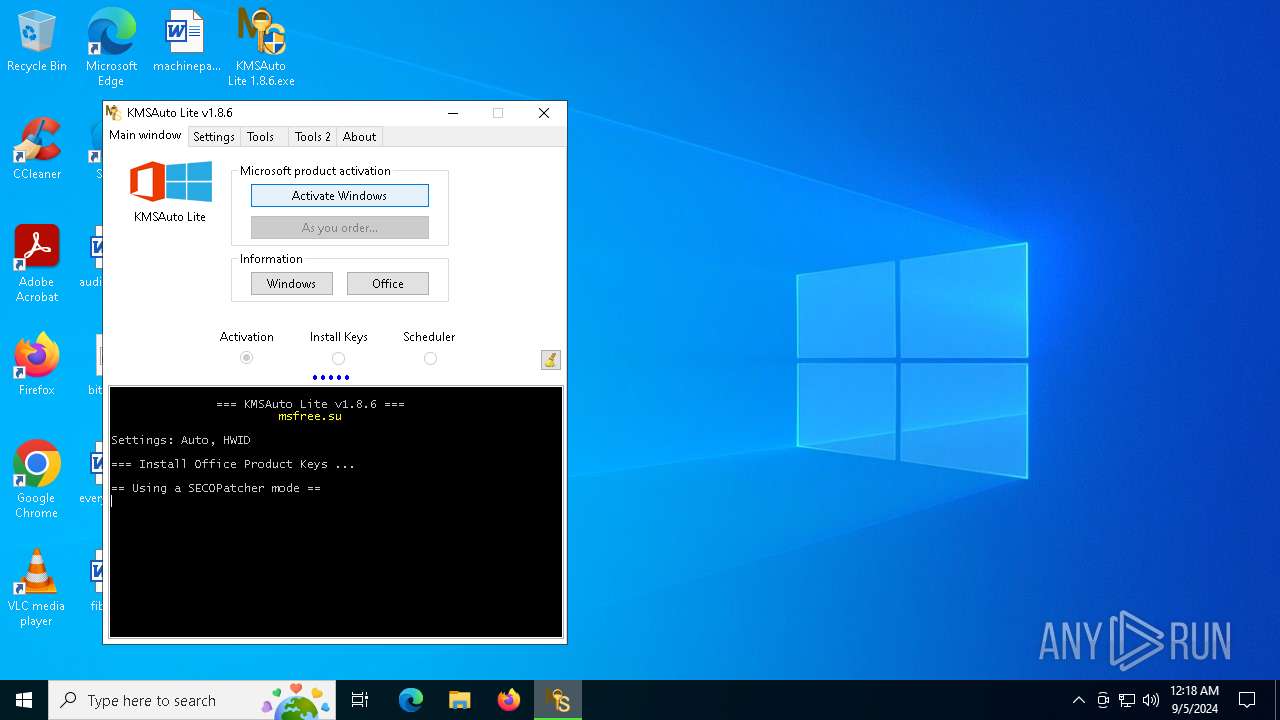This screenshot has height=720, width=1280.
Task: Click the 'KMSAuto Lite v1.8.6' console header
Action: [310, 404]
